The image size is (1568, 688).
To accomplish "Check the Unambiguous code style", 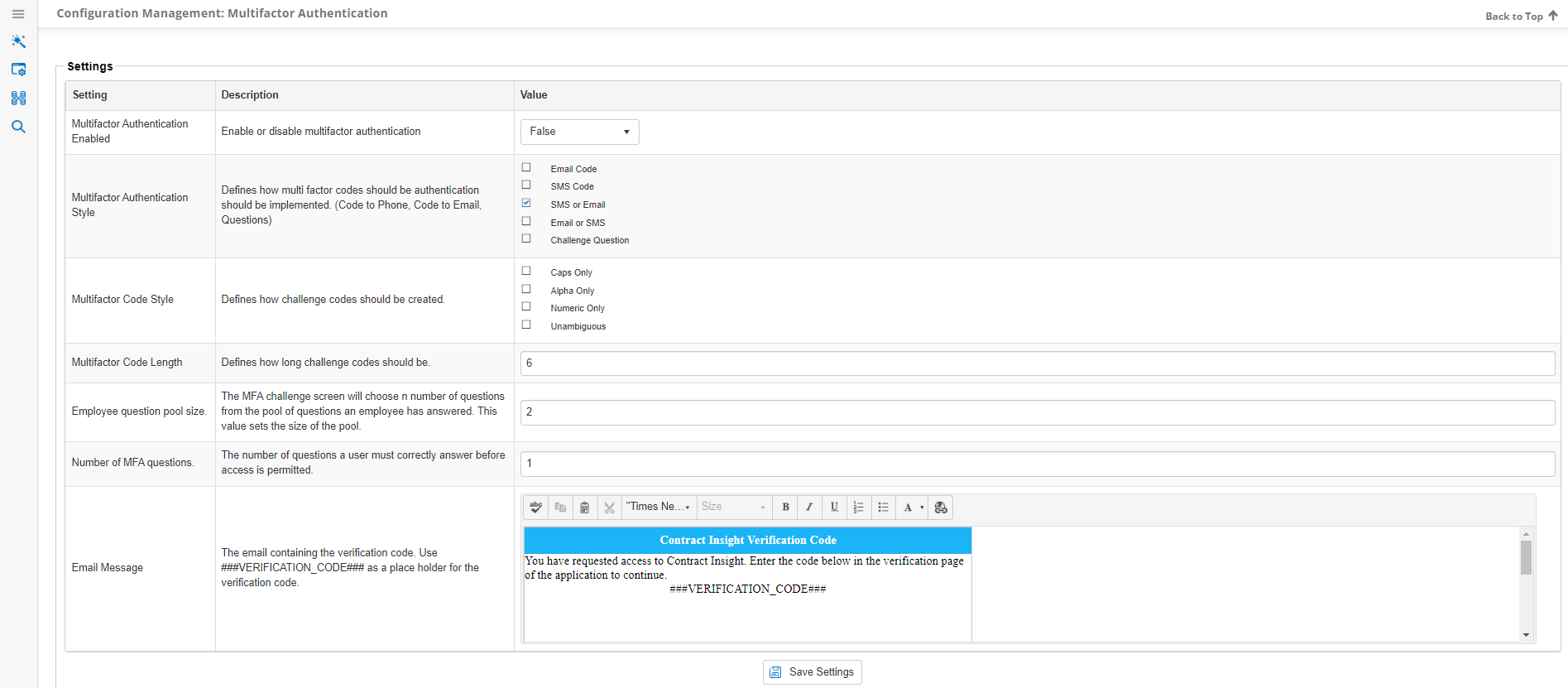I will (526, 325).
